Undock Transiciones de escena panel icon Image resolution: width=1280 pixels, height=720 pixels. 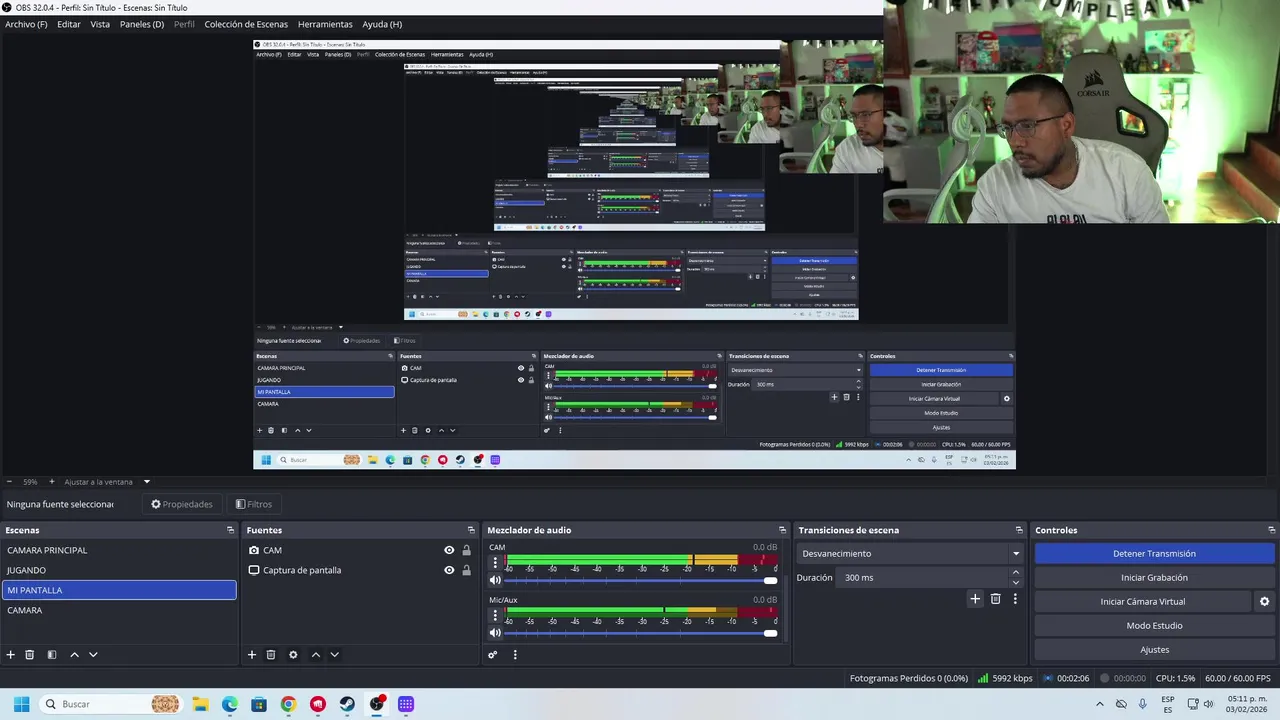tap(1019, 530)
